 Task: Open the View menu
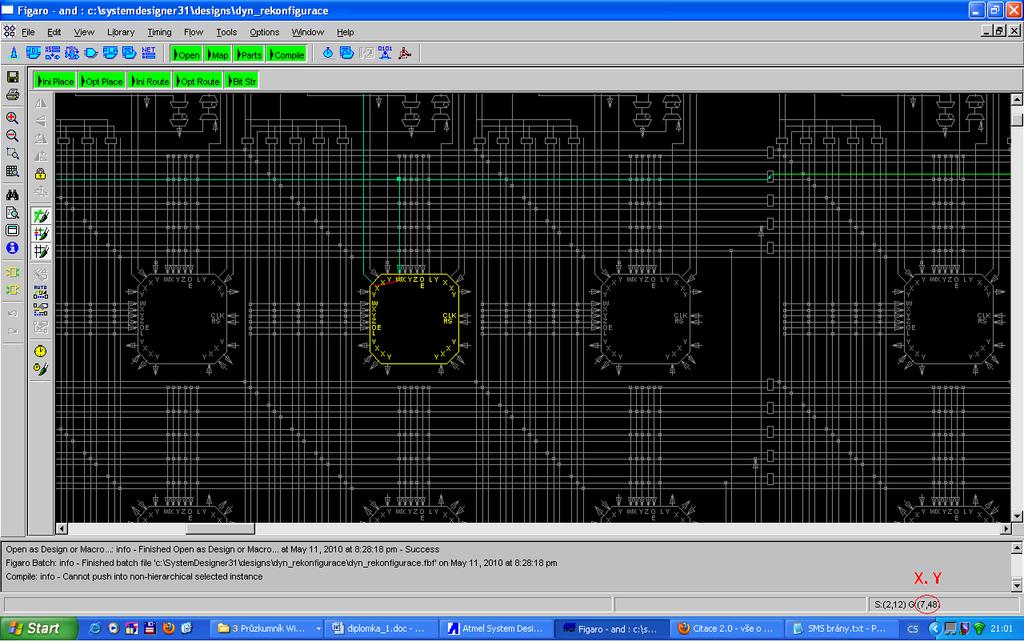click(84, 32)
